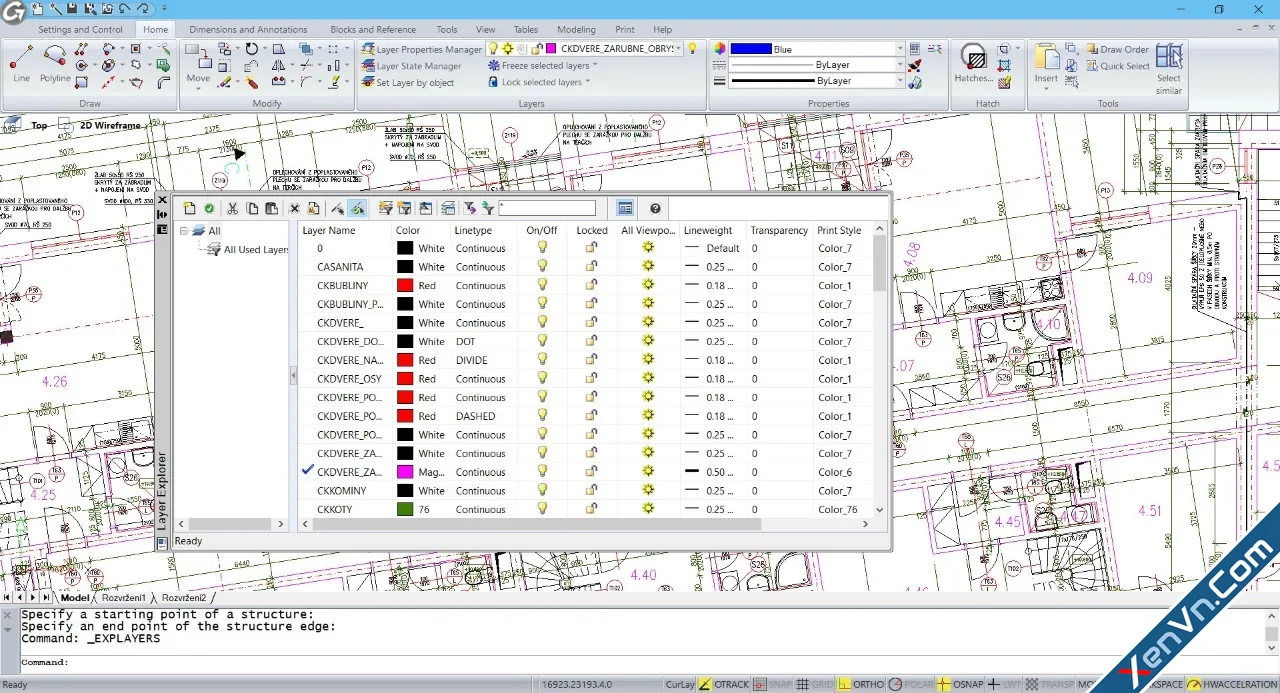Click magenta color swatch of CKDVERE_ZA layer
Viewport: 1280px width, 693px height.
(x=405, y=471)
